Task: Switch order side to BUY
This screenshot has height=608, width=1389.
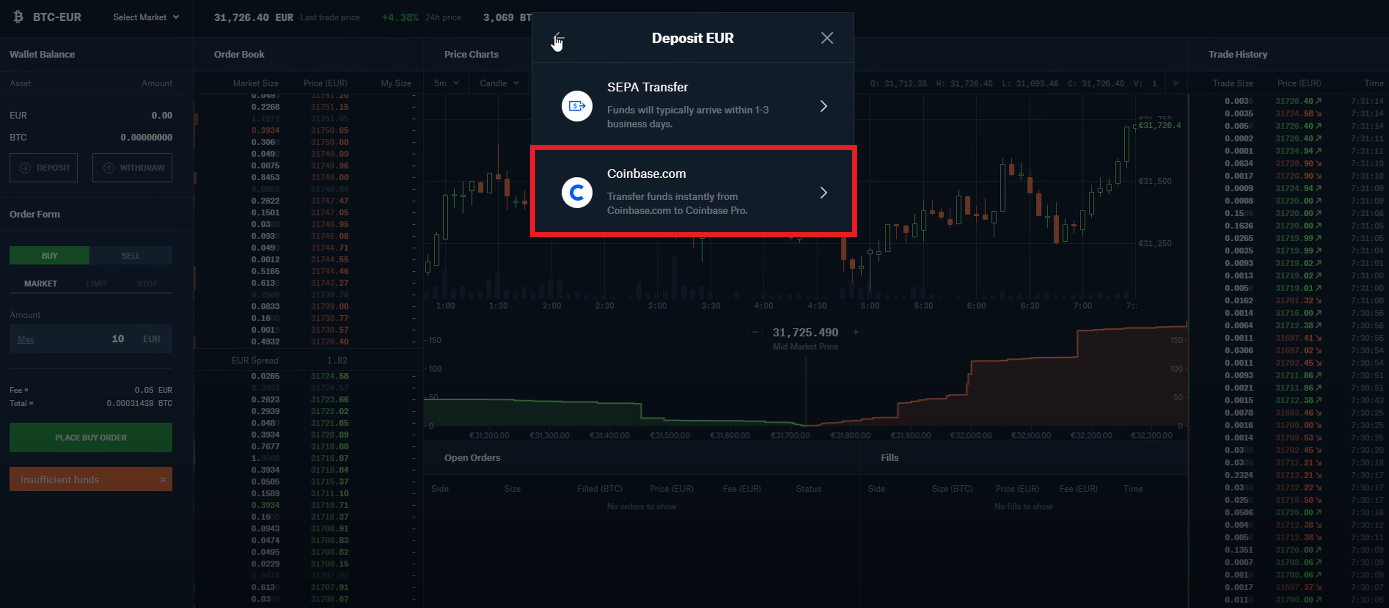Action: pyautogui.click(x=50, y=256)
